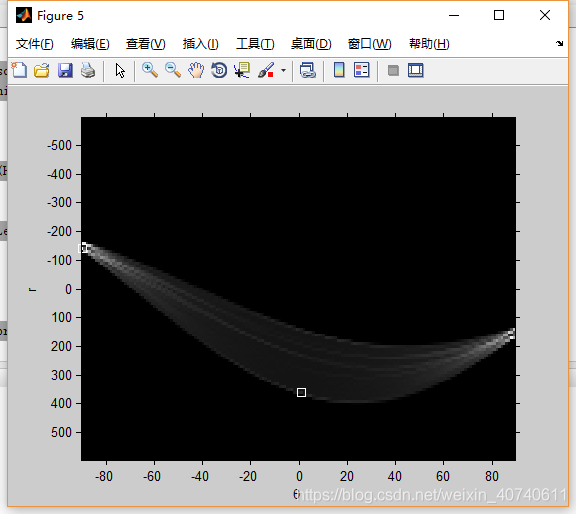Select the Brush/Select Data tool
Viewport: 576px width, 514px height.
click(x=266, y=70)
